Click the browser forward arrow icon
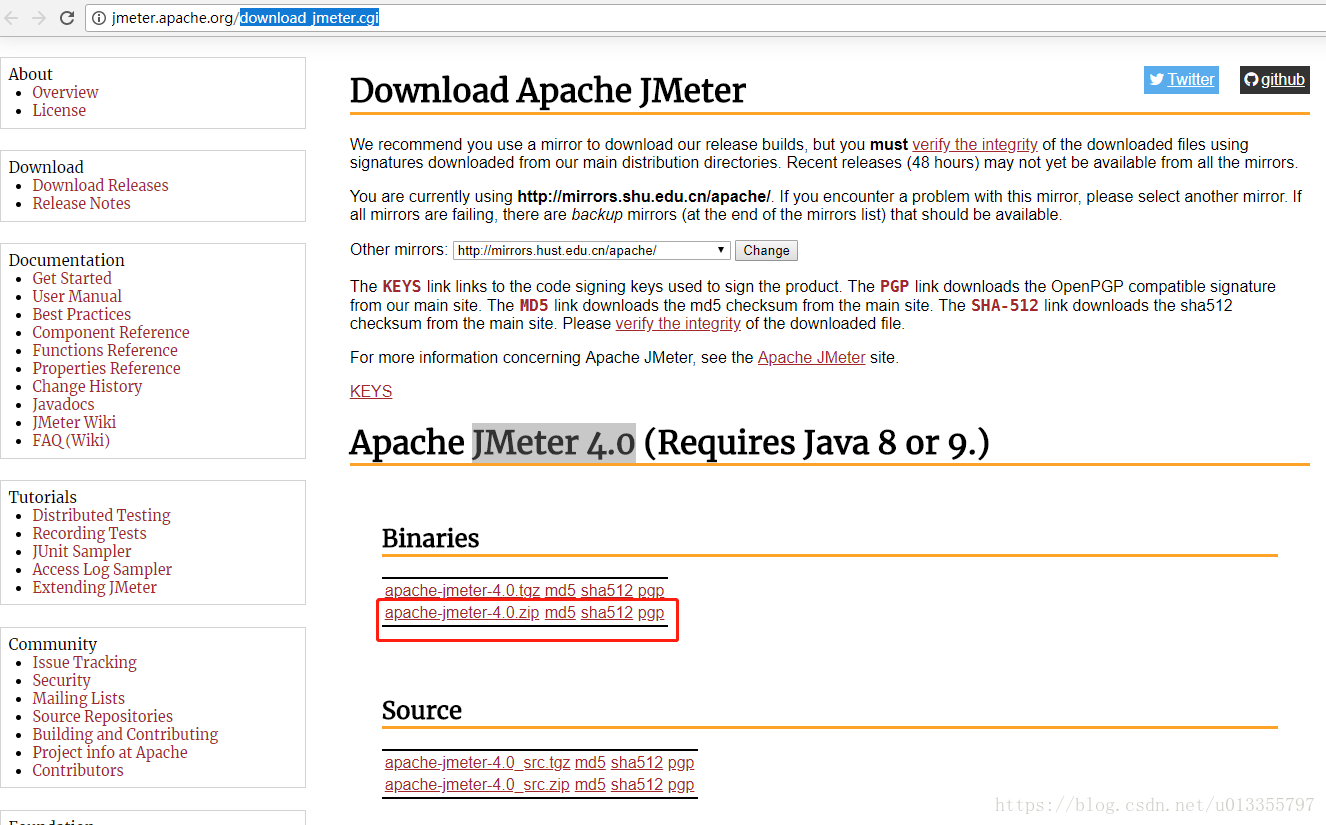The height and width of the screenshot is (825, 1326). 39,18
